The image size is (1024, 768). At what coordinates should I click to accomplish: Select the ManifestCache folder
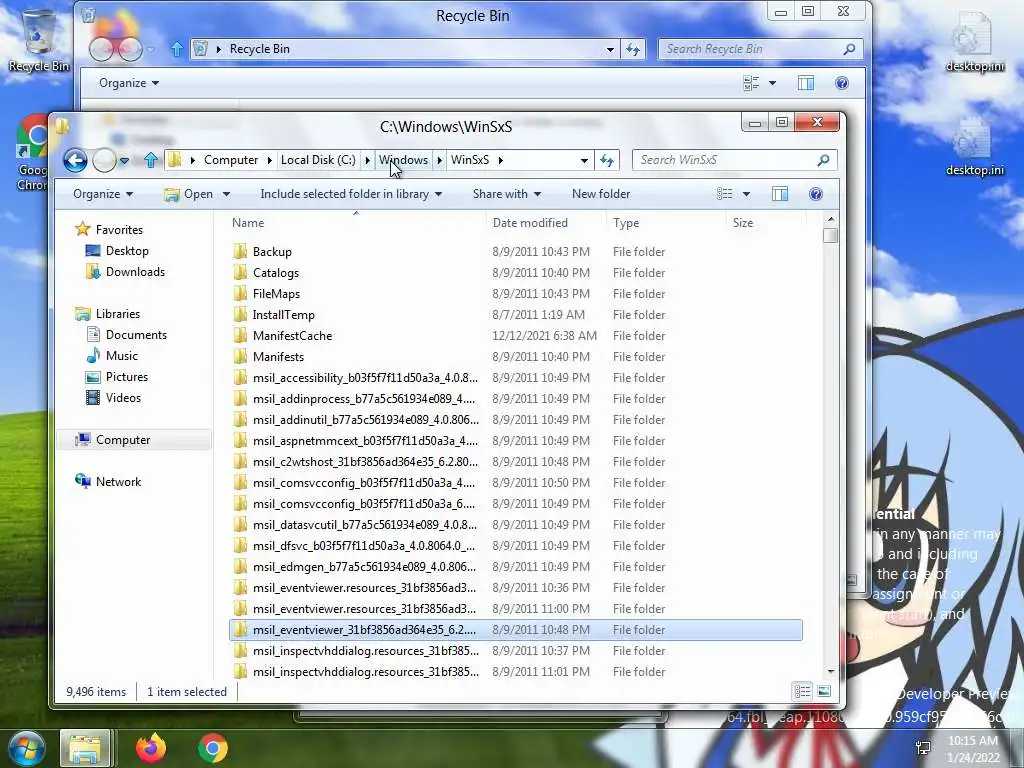tap(515, 336)
